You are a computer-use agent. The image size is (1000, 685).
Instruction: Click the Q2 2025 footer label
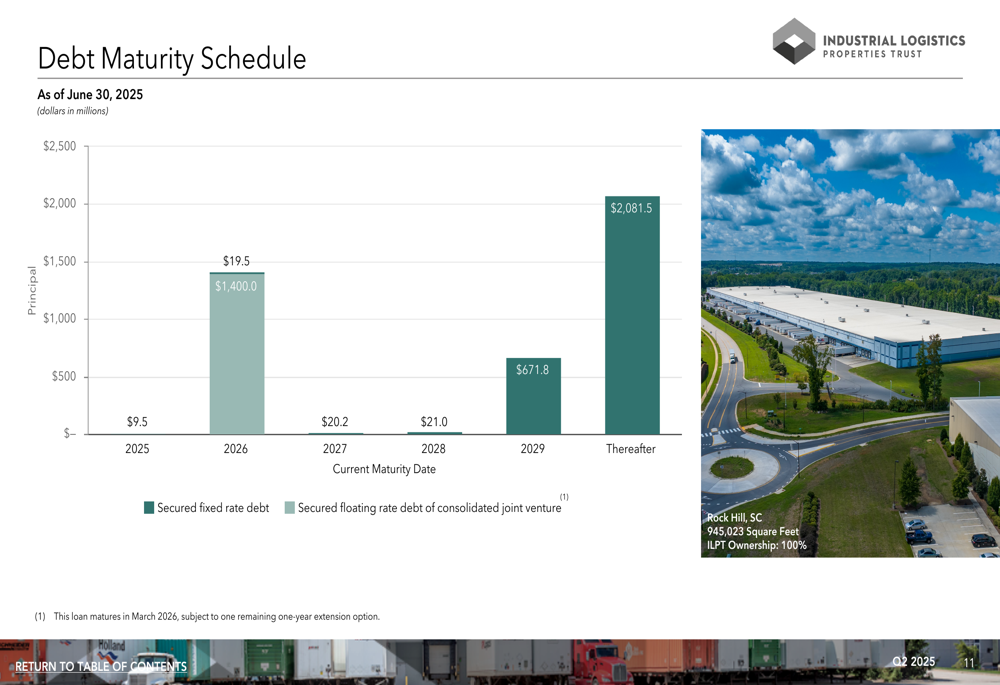[913, 661]
